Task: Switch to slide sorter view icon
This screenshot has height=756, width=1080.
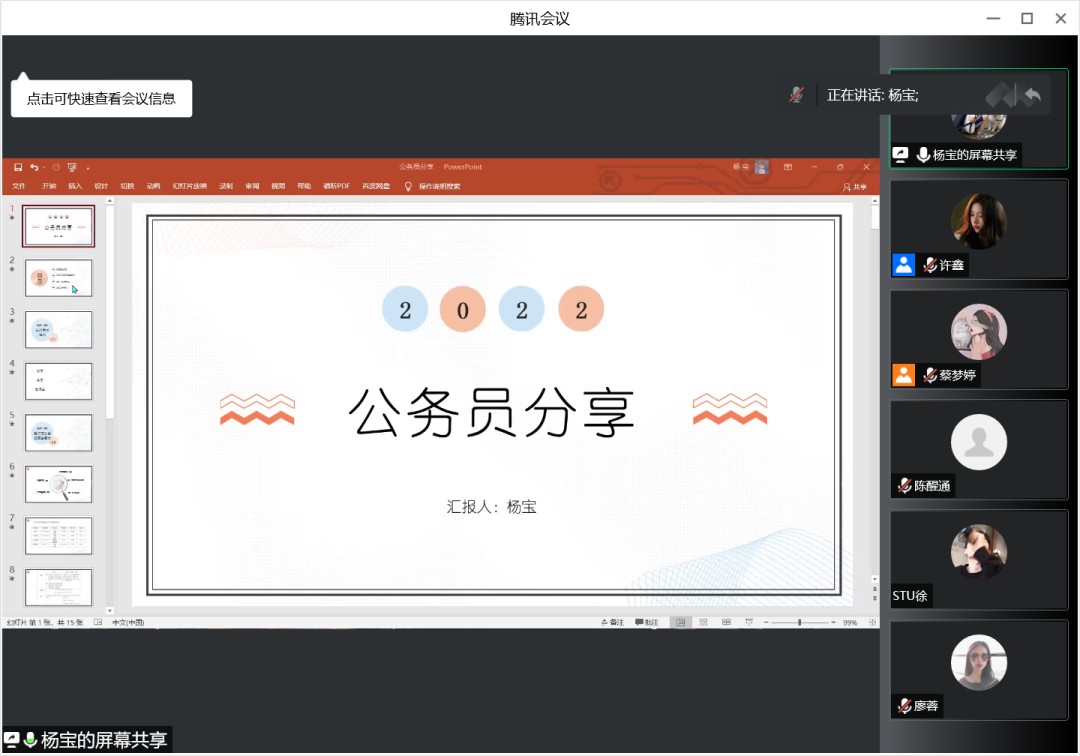Action: coord(703,622)
